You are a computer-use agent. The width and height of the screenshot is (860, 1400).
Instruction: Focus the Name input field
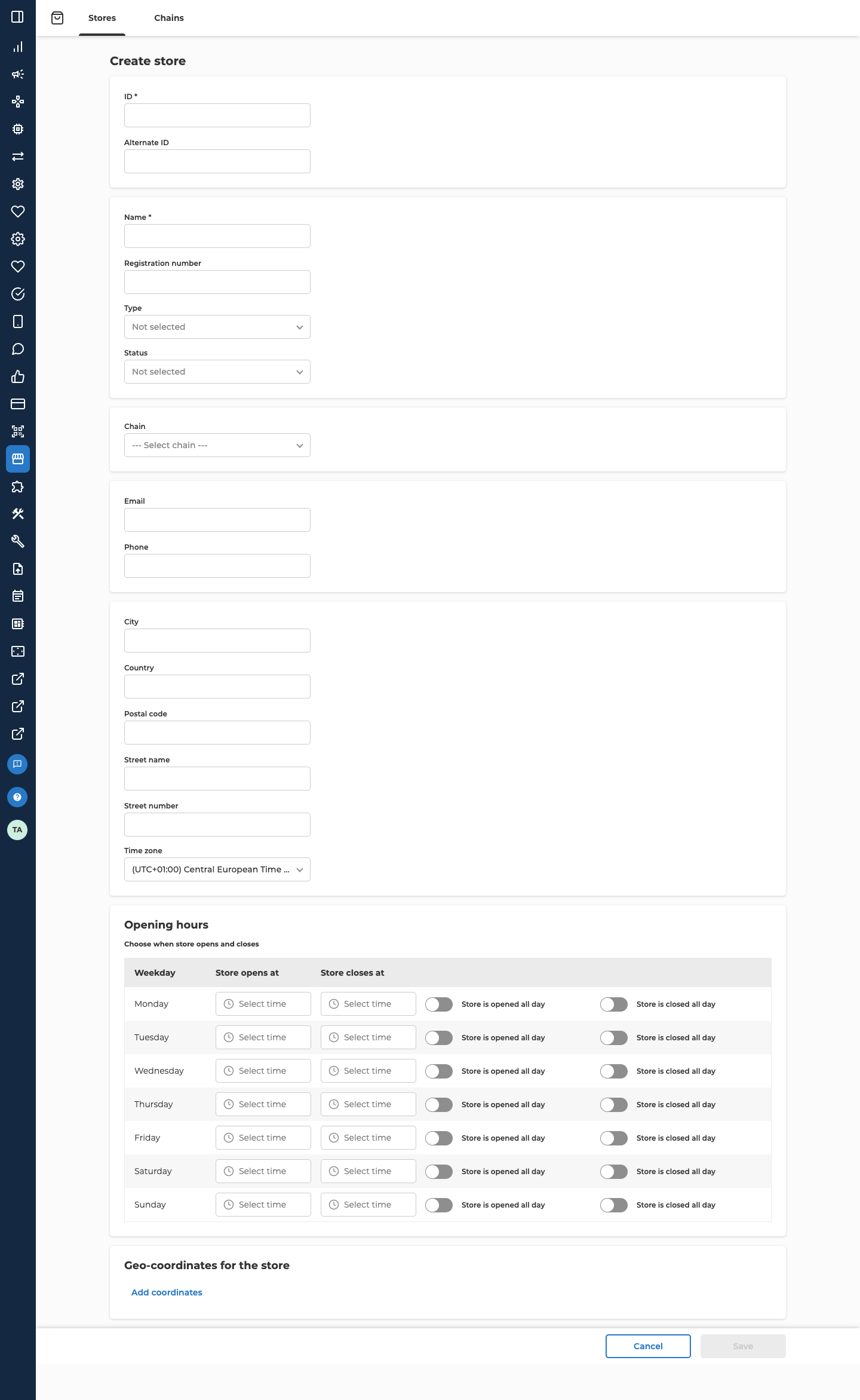coord(217,236)
